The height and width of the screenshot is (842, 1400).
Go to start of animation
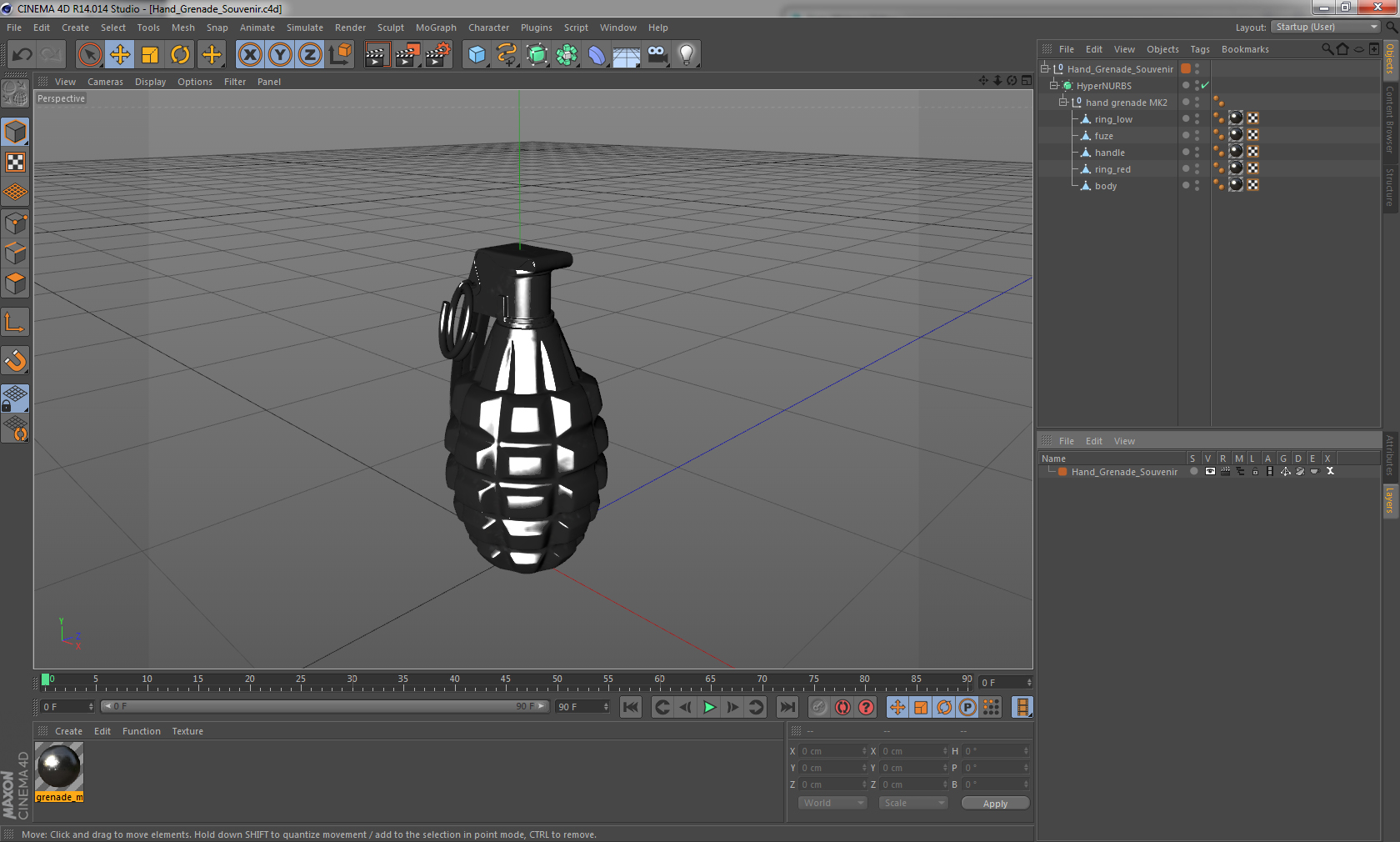631,707
